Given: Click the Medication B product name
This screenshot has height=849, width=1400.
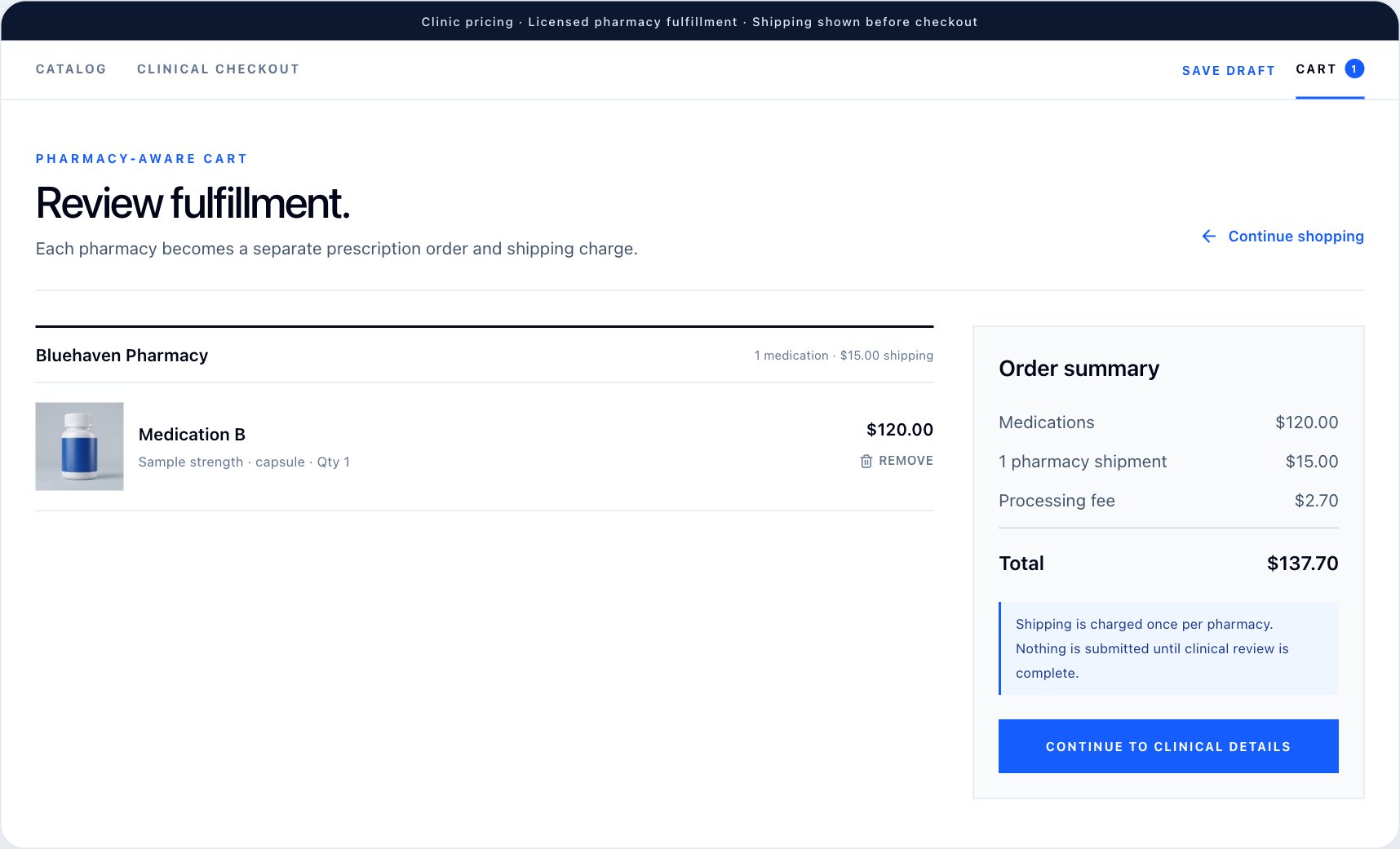Looking at the screenshot, I should click(x=192, y=435).
